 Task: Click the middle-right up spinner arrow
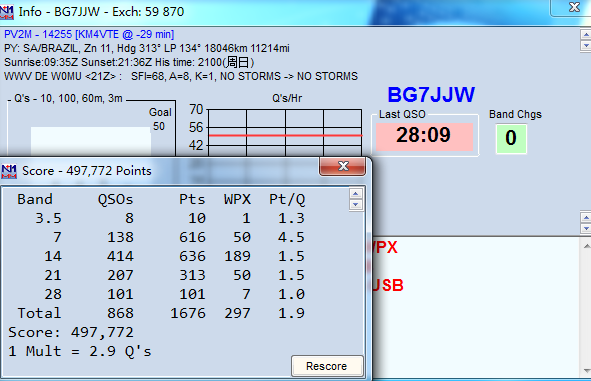pyautogui.click(x=586, y=218)
